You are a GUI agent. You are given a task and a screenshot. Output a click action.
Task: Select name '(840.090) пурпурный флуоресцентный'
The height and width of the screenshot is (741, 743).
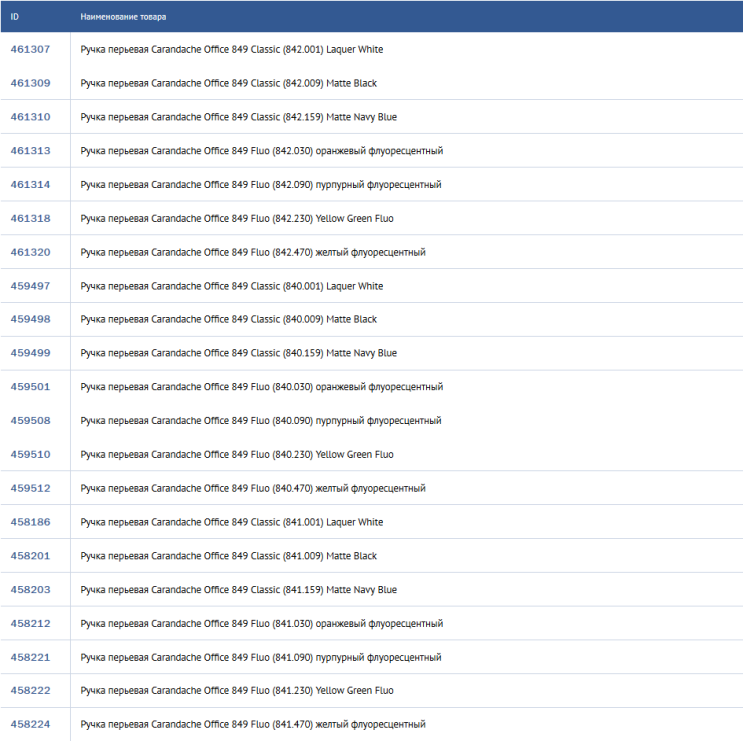(x=357, y=421)
